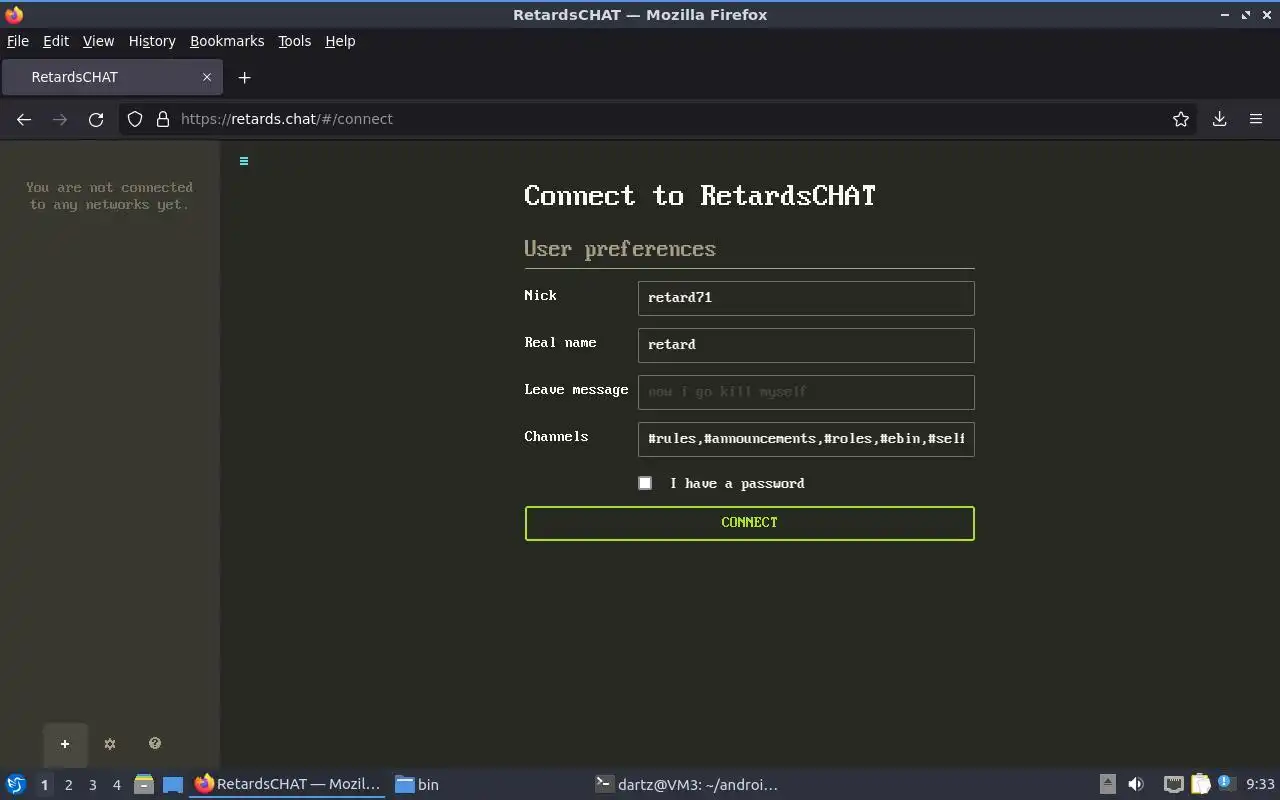The width and height of the screenshot is (1280, 800).
Task: Select the RetardsCHAT browser tab
Action: pos(112,77)
